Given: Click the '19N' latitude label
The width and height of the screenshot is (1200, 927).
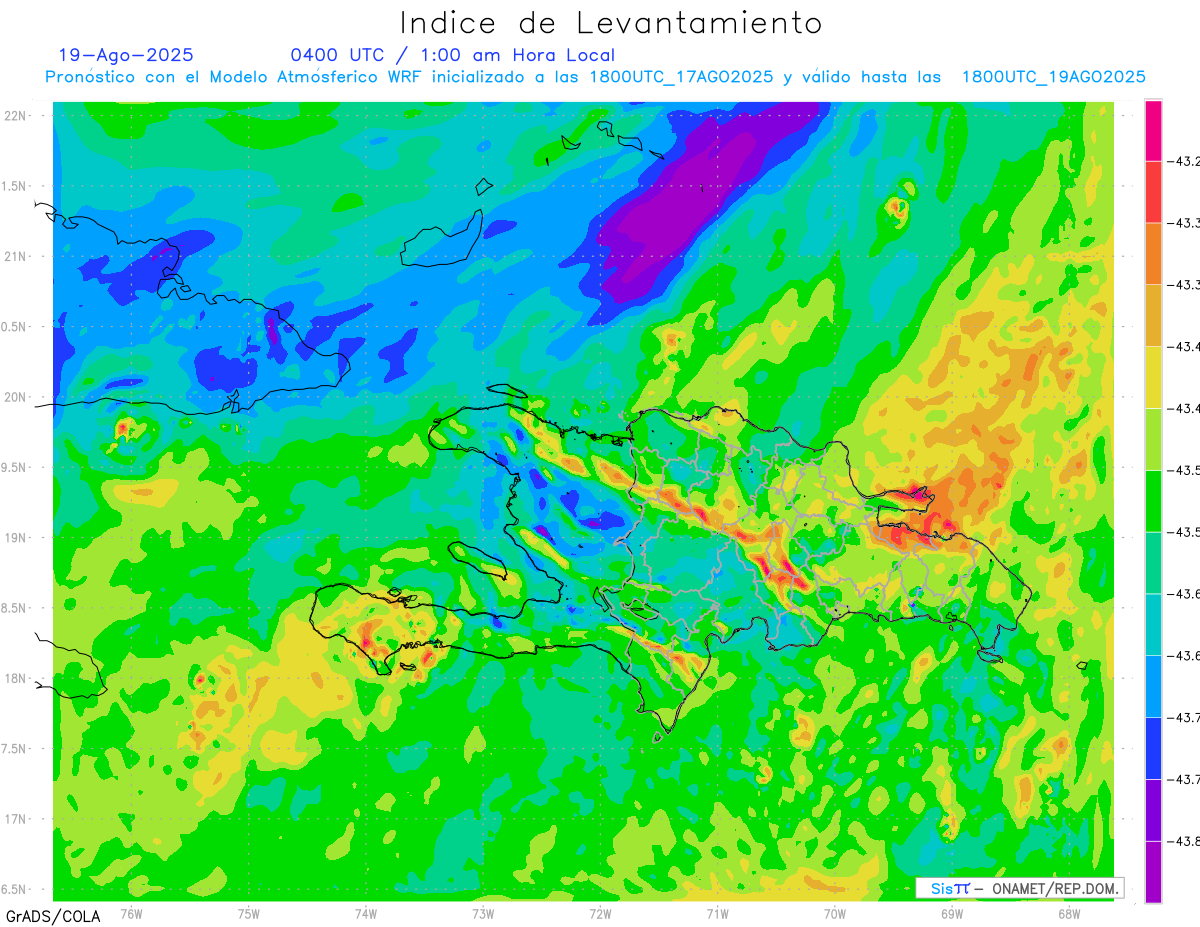Looking at the screenshot, I should coord(16,538).
